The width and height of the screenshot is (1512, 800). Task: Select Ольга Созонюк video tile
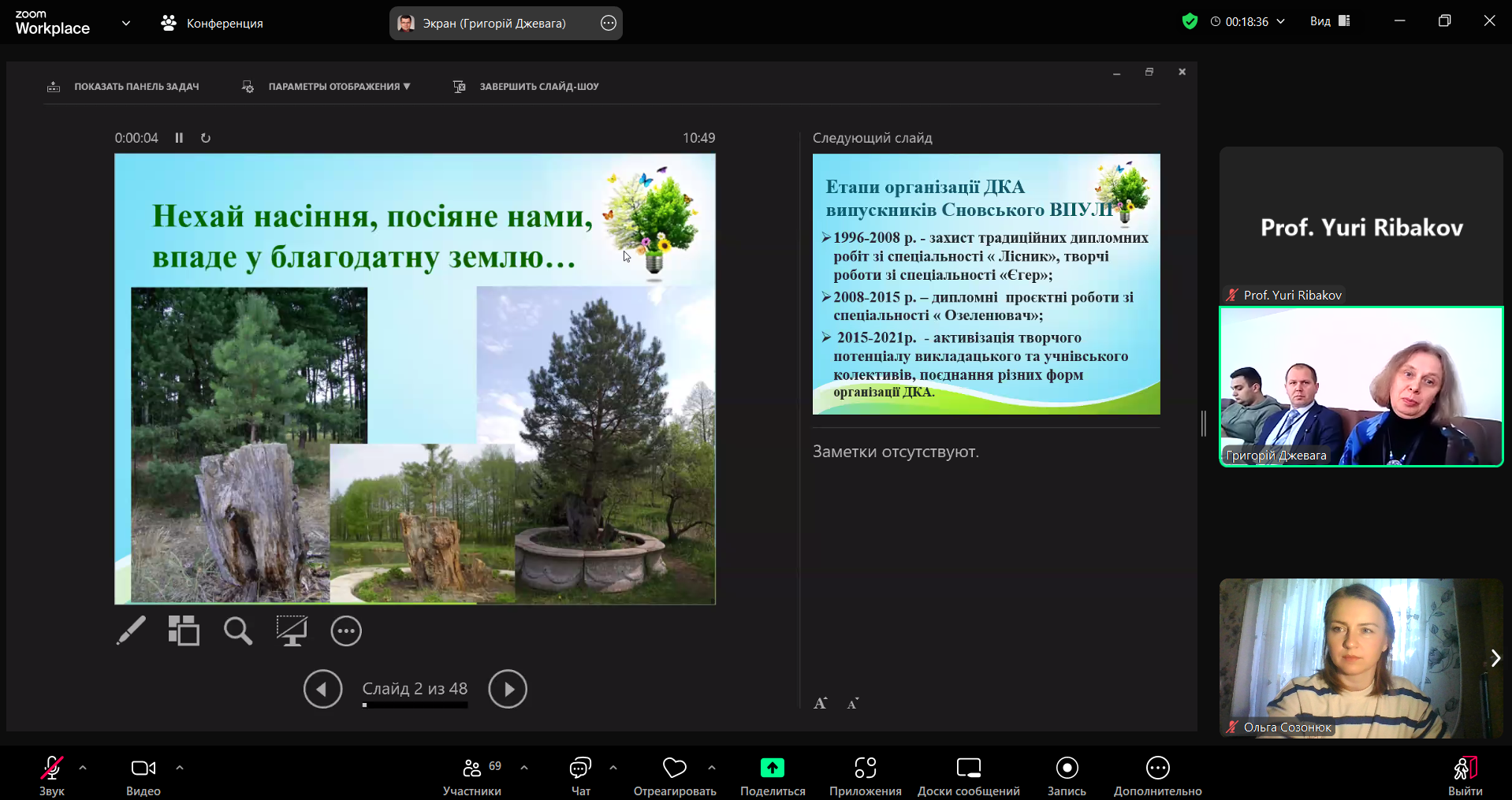(1361, 658)
